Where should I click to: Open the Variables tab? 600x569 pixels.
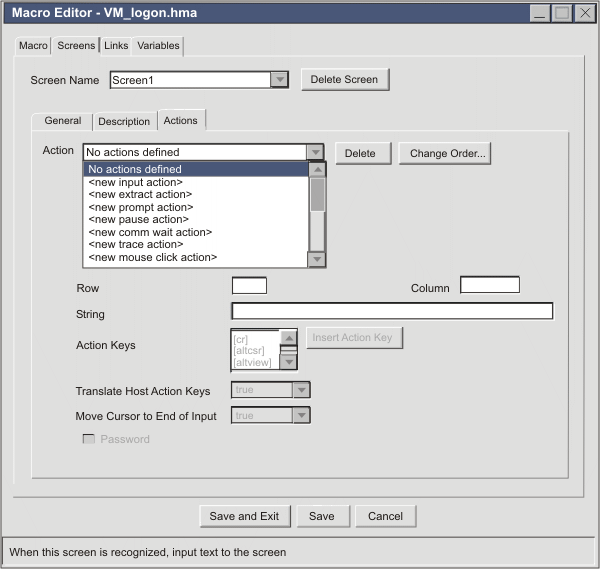(158, 46)
